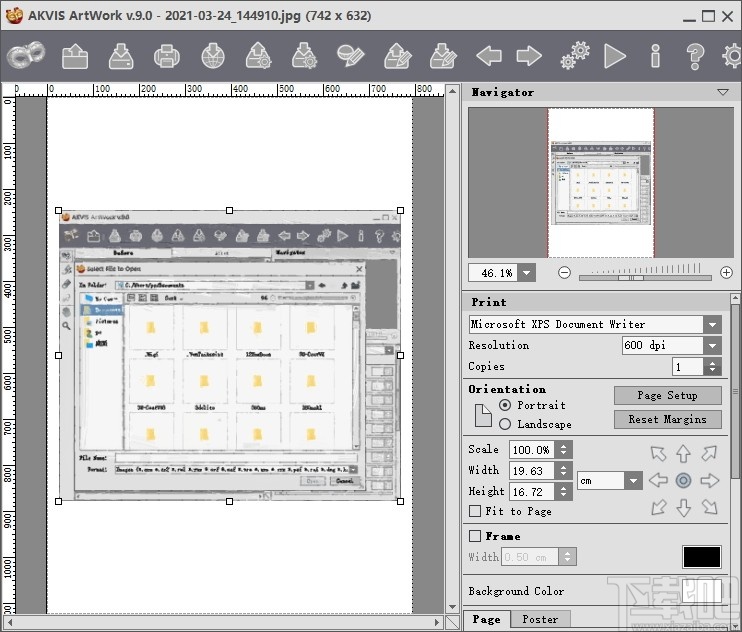Click the Scale stepper arrows
This screenshot has width=742, height=632.
click(563, 449)
